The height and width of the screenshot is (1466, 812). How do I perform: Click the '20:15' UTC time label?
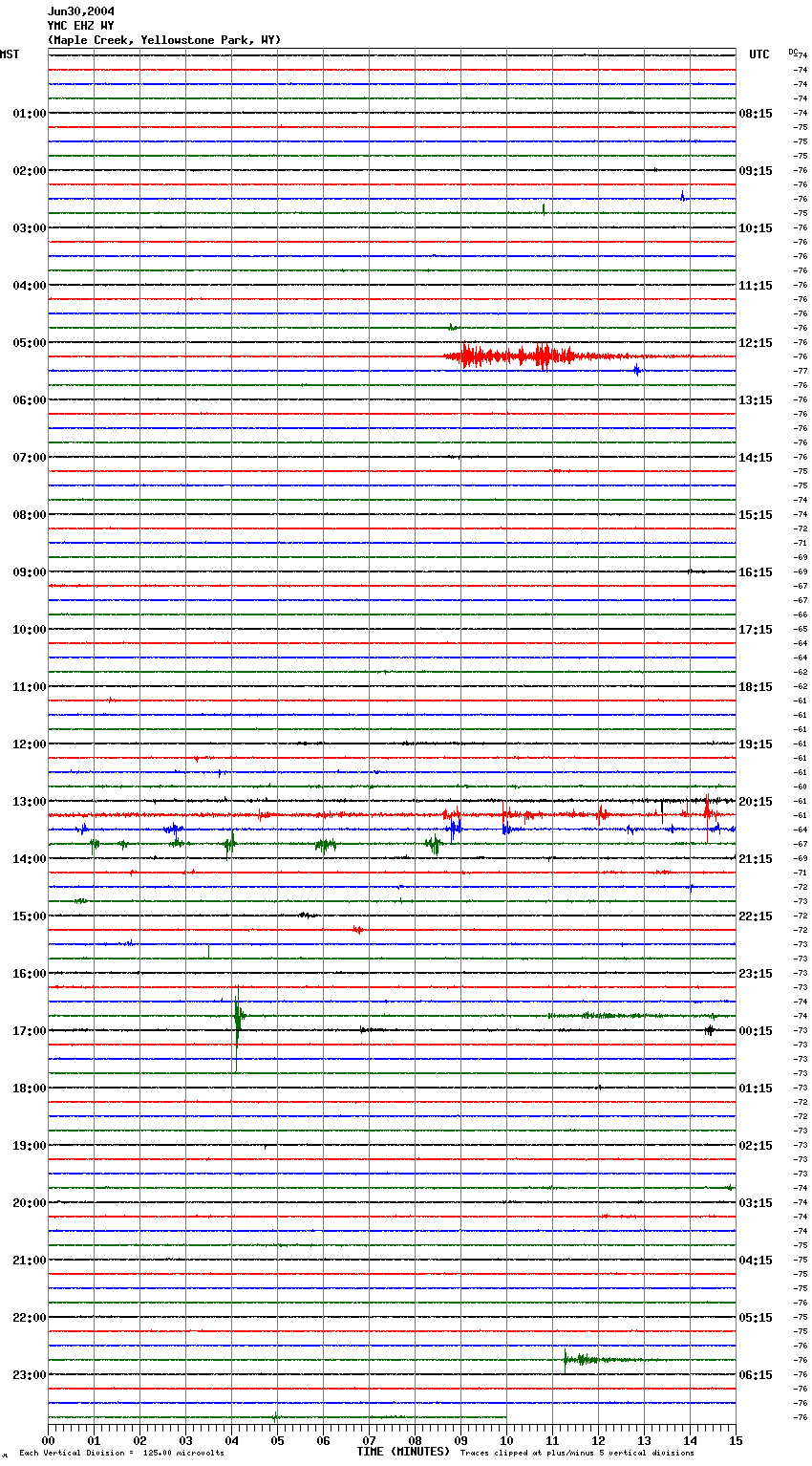(756, 802)
